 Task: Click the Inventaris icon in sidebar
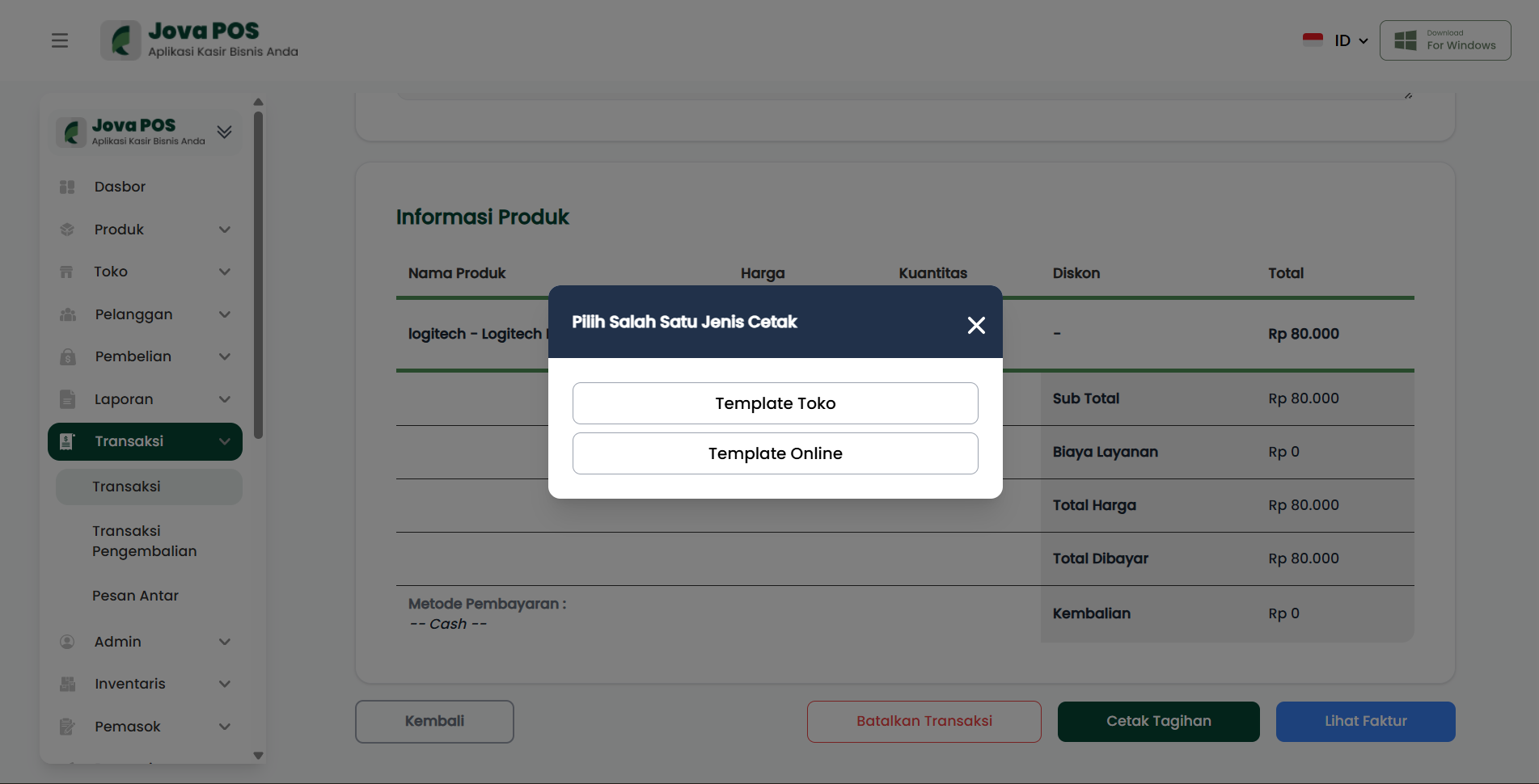click(67, 684)
